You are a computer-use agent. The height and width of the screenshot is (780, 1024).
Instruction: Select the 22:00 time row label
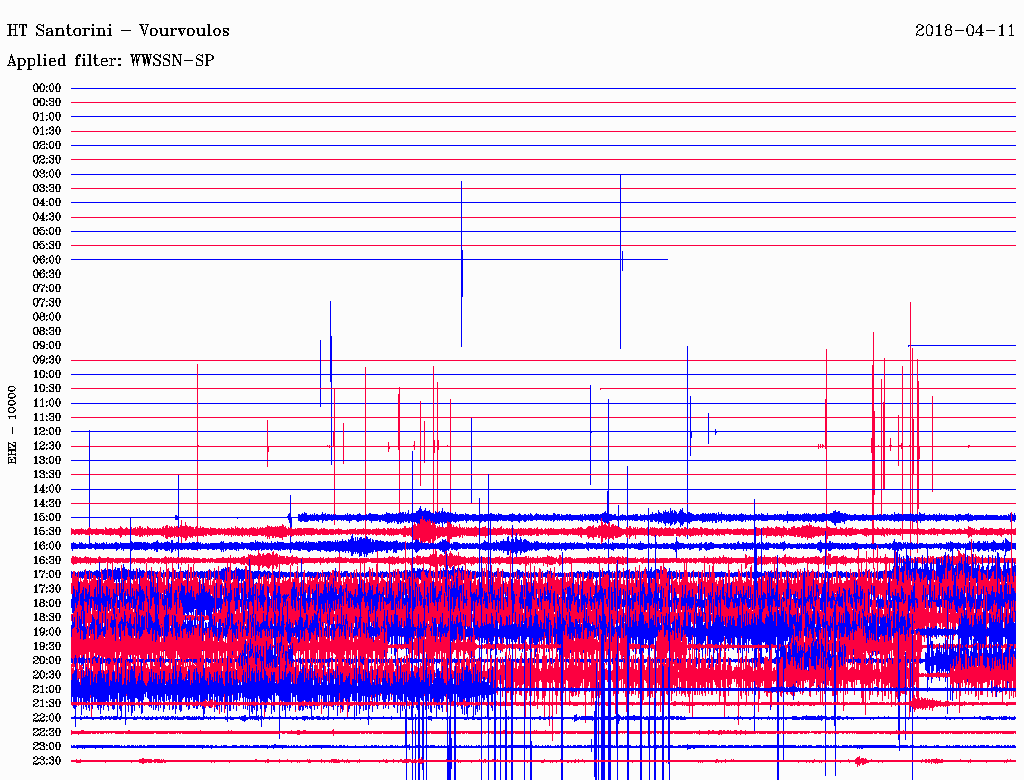click(47, 717)
